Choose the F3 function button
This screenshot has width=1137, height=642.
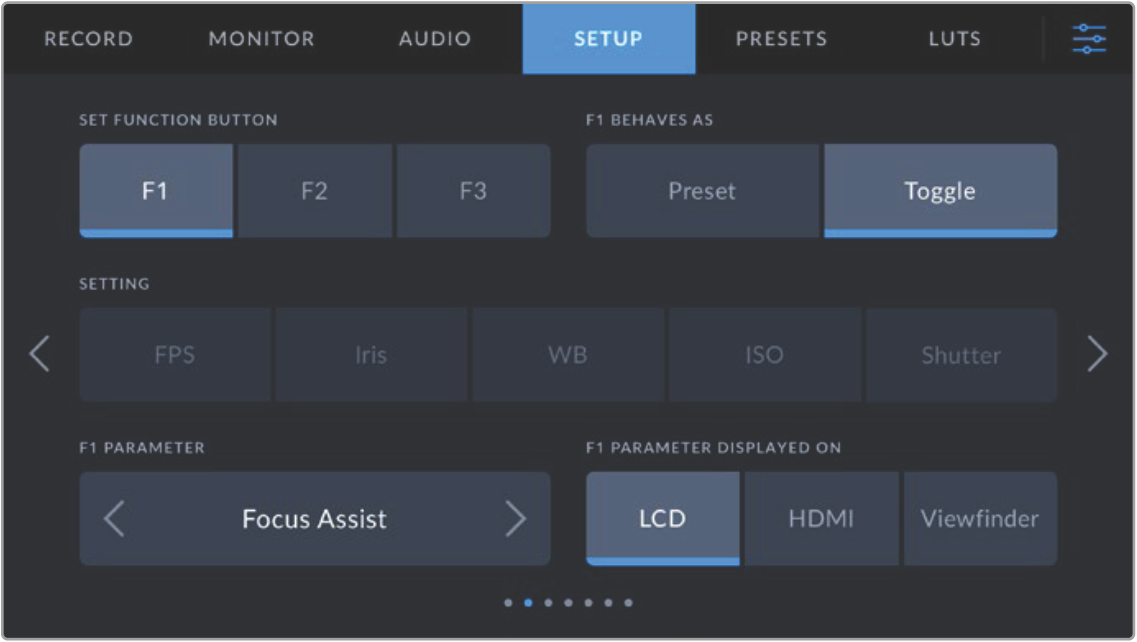[x=473, y=191]
